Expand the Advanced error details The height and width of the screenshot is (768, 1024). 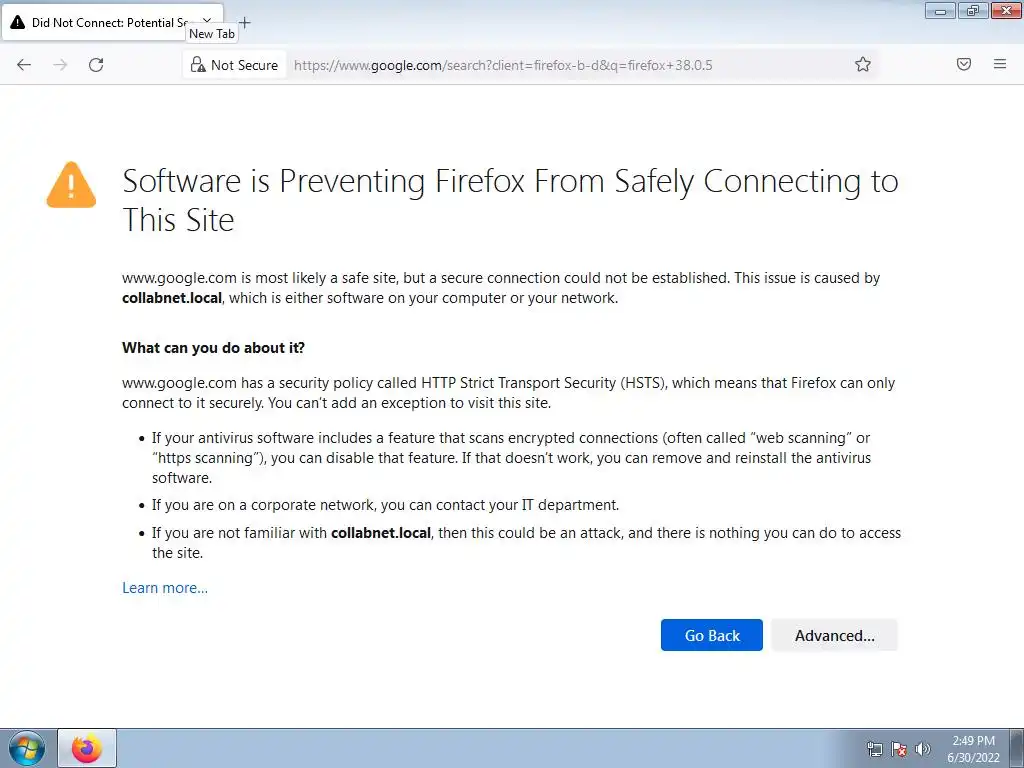point(835,635)
